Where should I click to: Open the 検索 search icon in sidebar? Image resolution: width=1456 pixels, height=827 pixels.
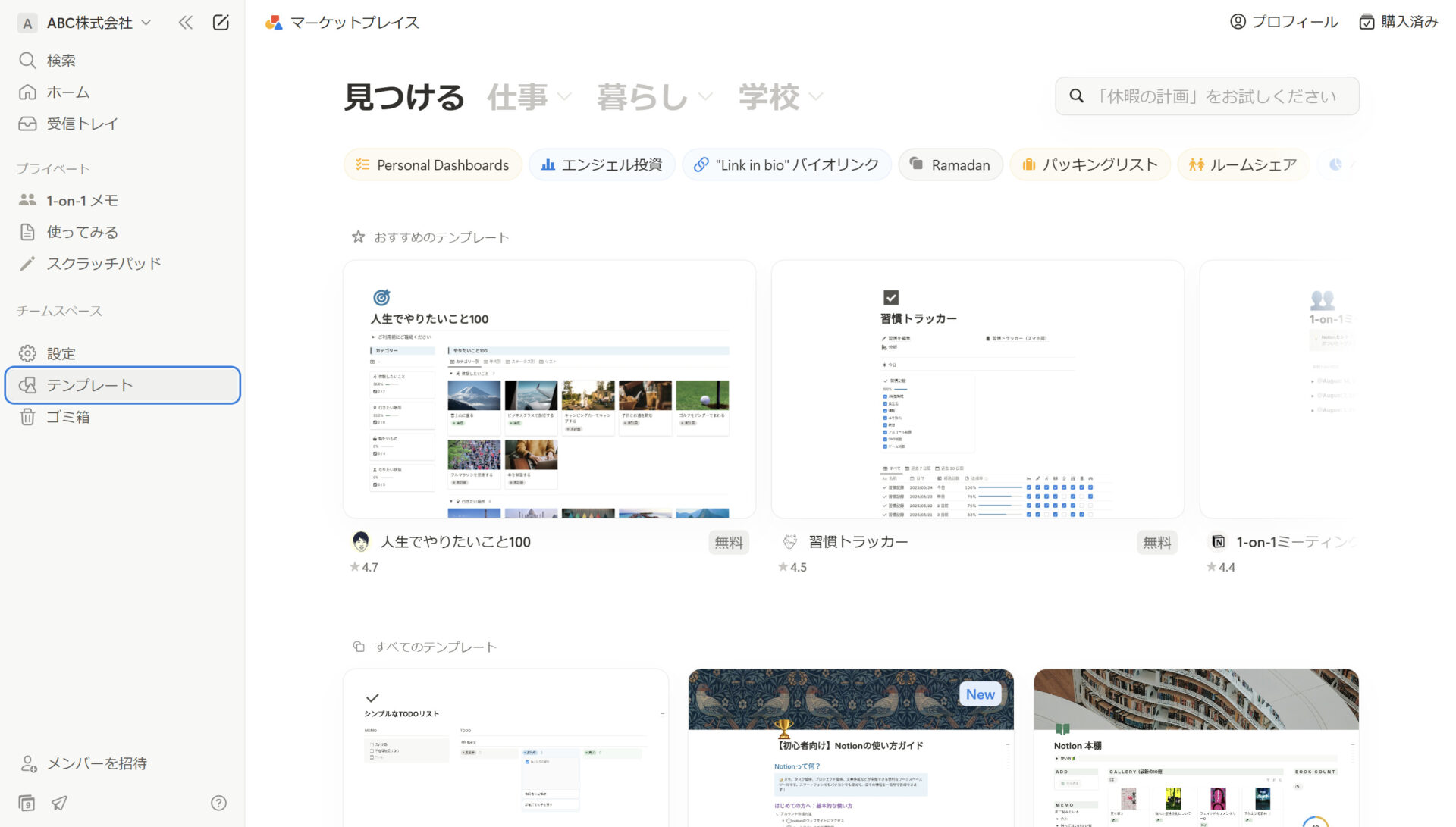tap(27, 60)
